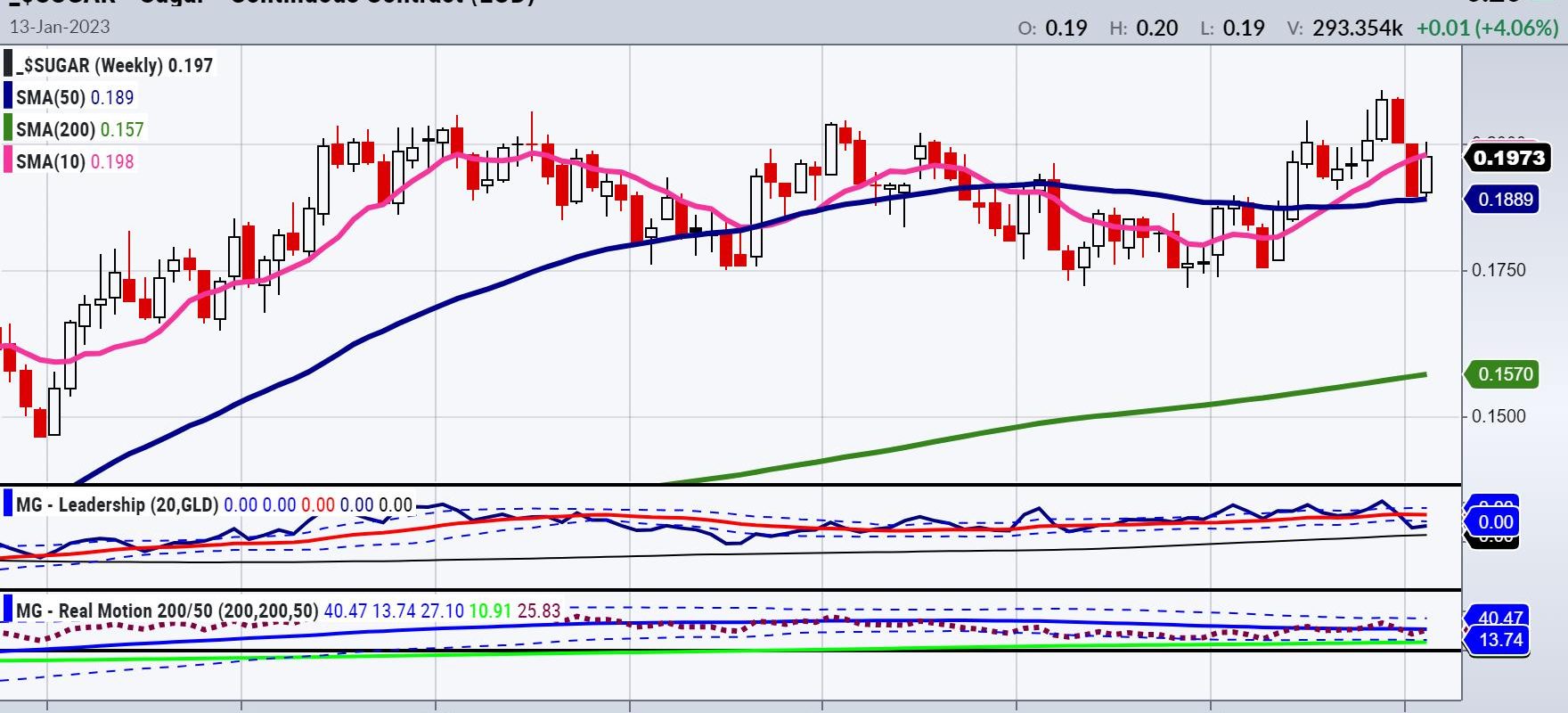Screen dimensions: 1568x713
Task: Click the volume value V: 293.354k
Action: [x=1345, y=28]
